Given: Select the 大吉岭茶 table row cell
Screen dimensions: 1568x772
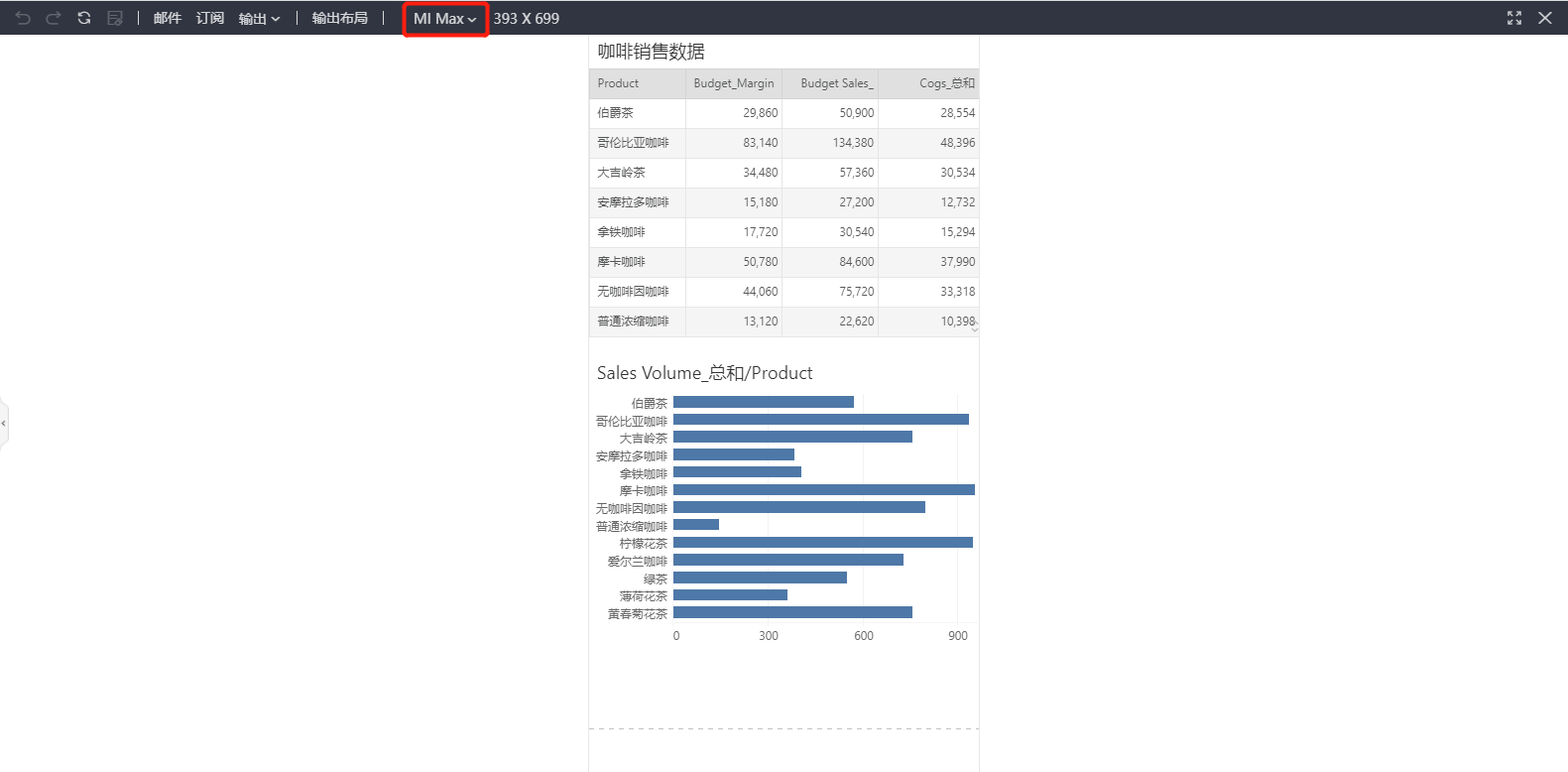Looking at the screenshot, I should pos(637,173).
